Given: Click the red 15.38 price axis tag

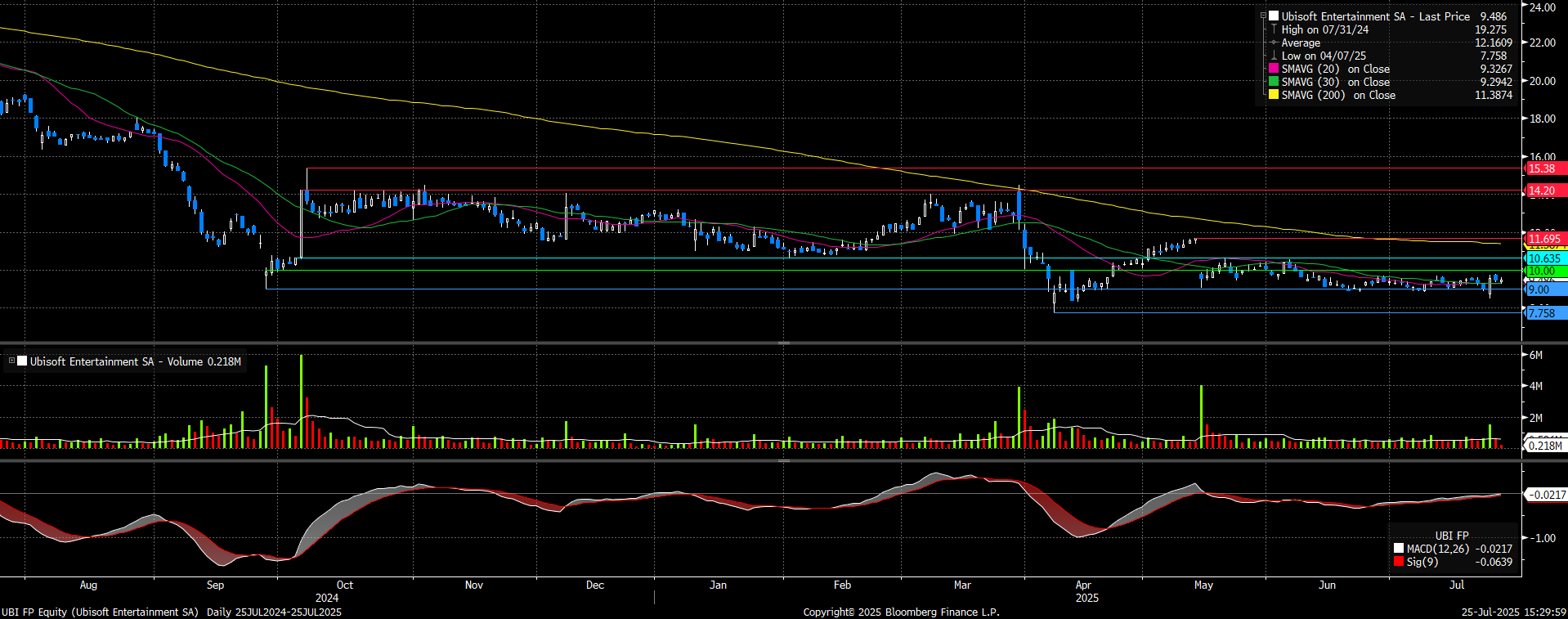Looking at the screenshot, I should coord(1544,168).
